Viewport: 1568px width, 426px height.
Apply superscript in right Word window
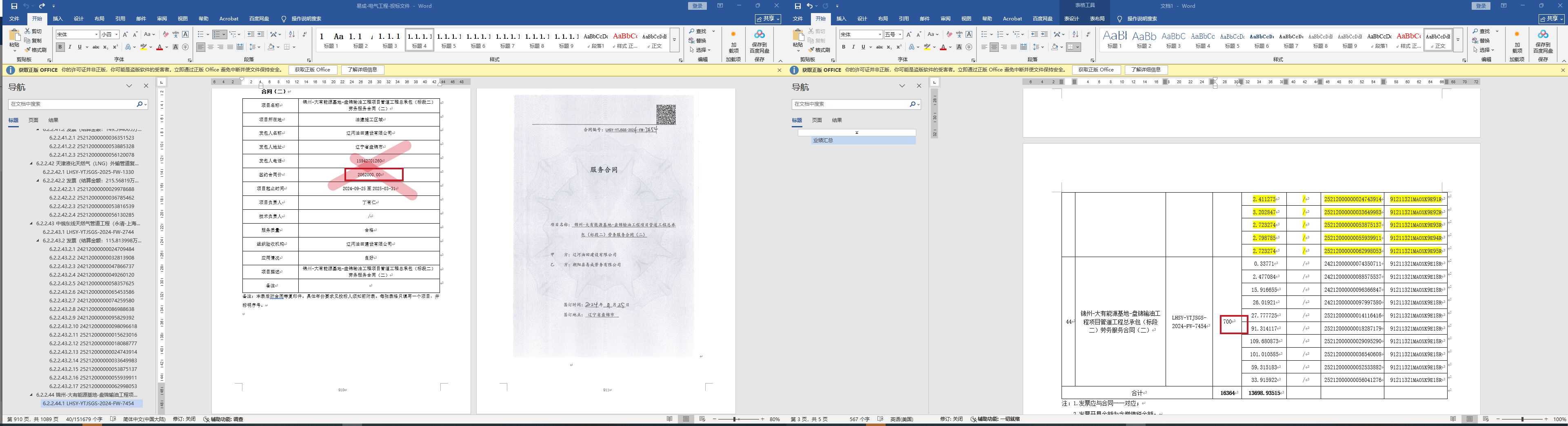(x=899, y=47)
